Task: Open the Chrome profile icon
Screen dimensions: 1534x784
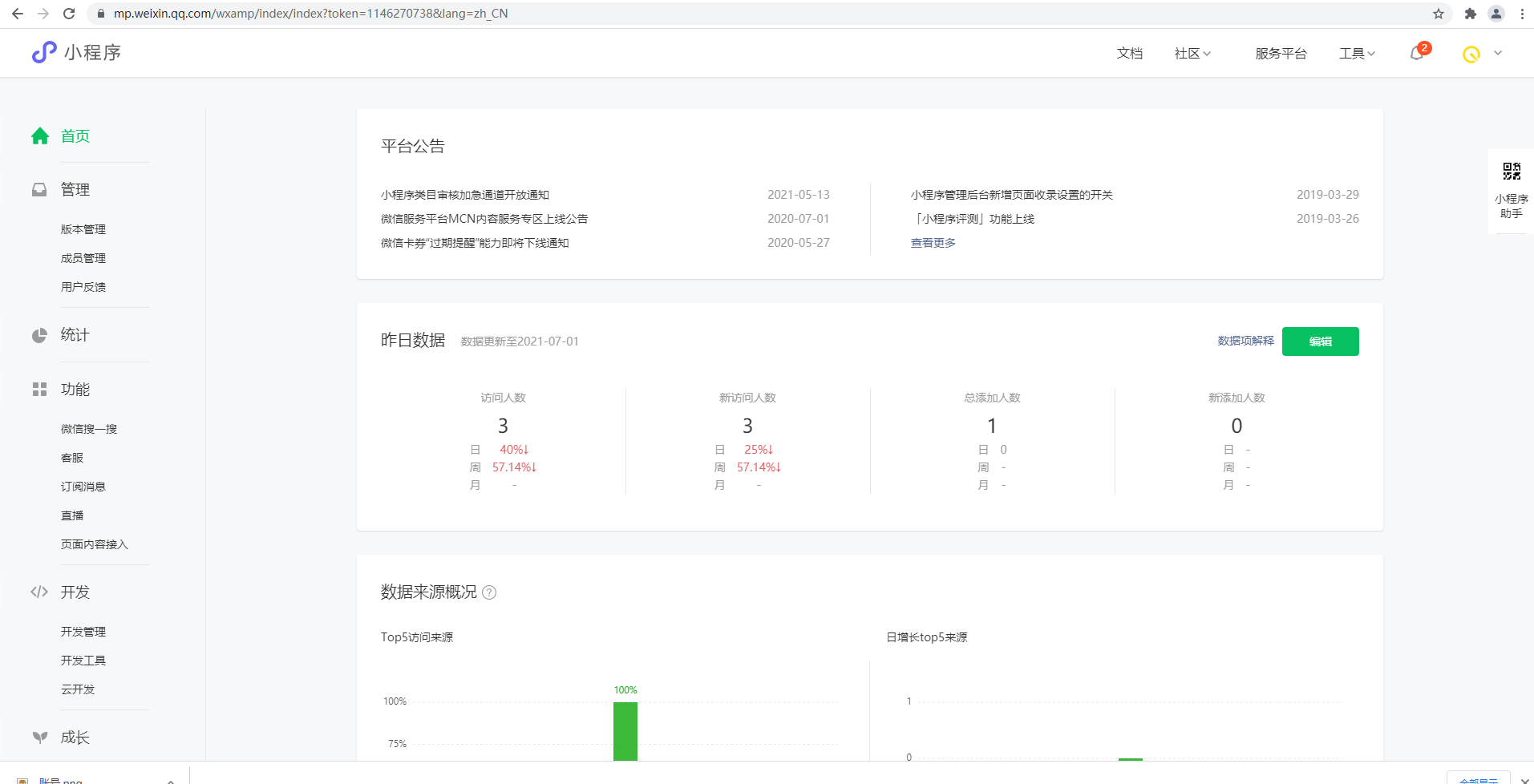Action: (1496, 14)
